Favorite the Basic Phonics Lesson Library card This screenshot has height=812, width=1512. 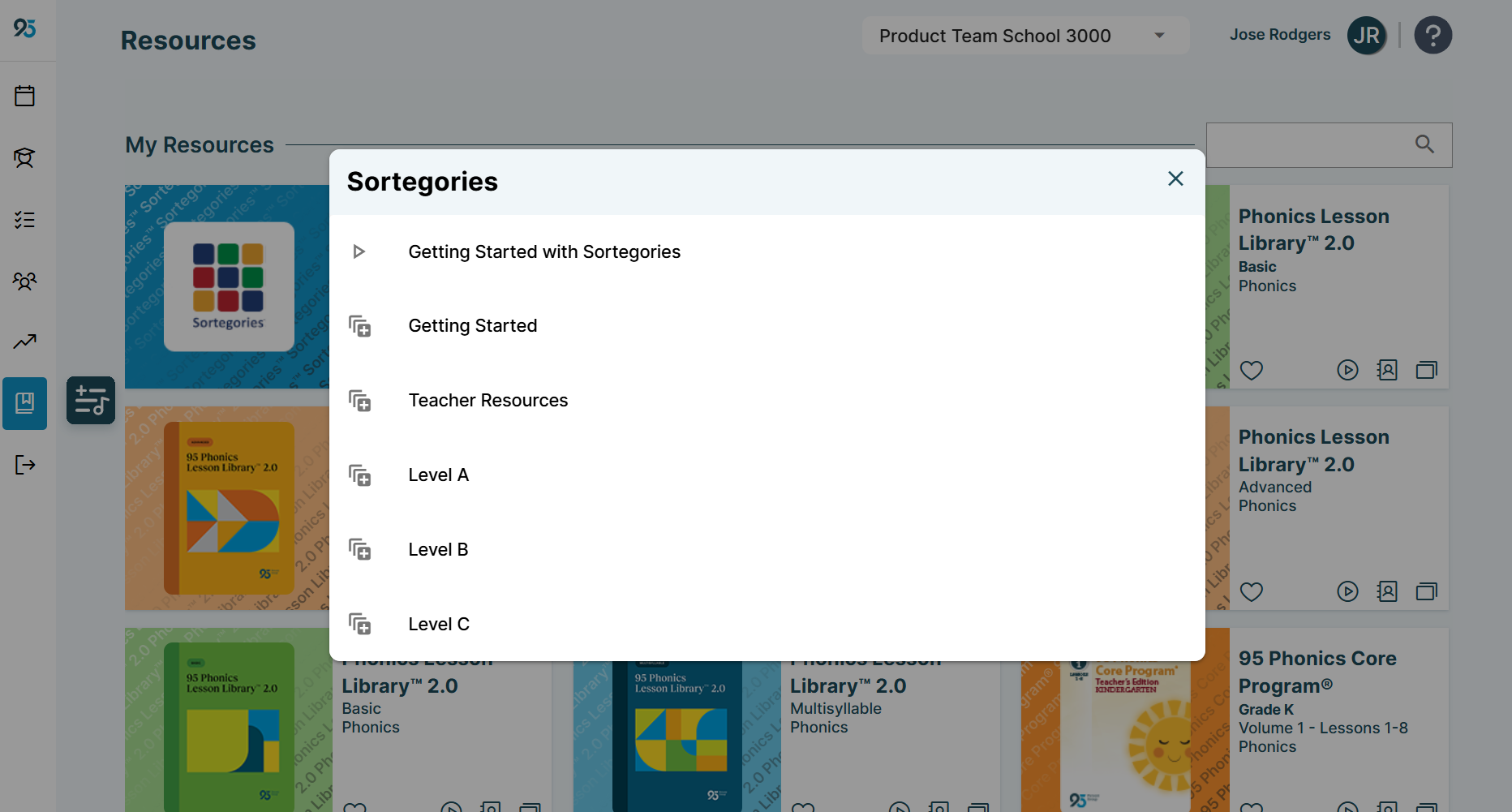pos(1252,370)
